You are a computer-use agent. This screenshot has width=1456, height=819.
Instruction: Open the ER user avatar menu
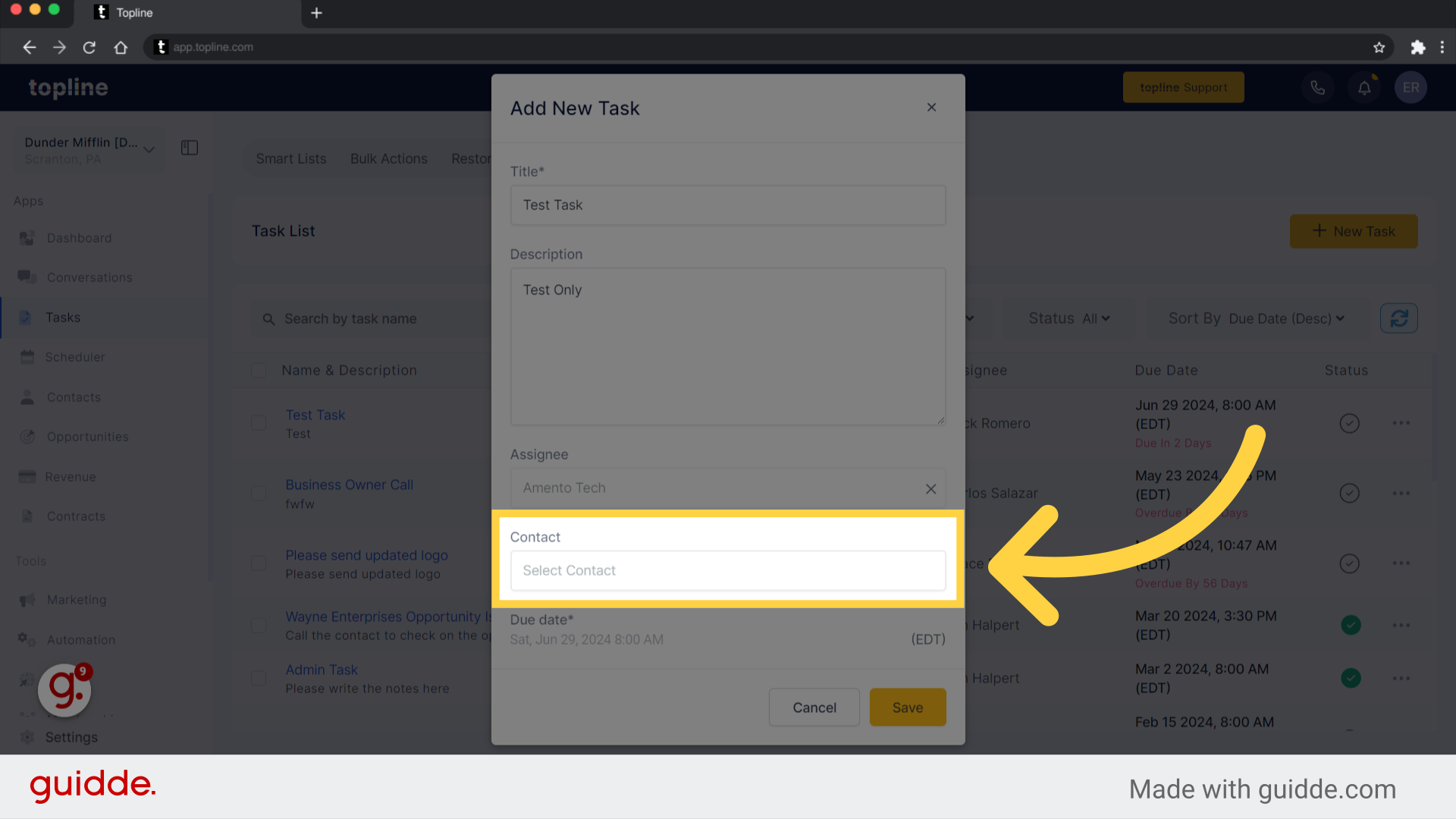tap(1410, 88)
